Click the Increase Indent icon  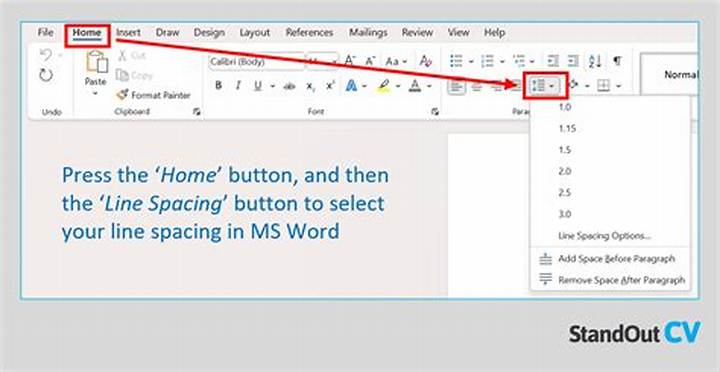pyautogui.click(x=573, y=61)
